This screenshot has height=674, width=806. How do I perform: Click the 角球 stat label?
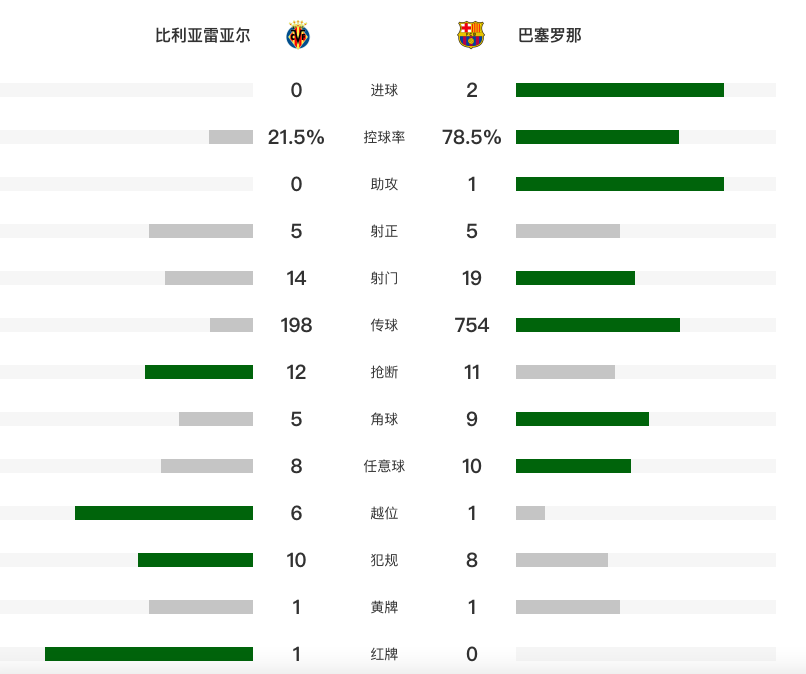[384, 420]
